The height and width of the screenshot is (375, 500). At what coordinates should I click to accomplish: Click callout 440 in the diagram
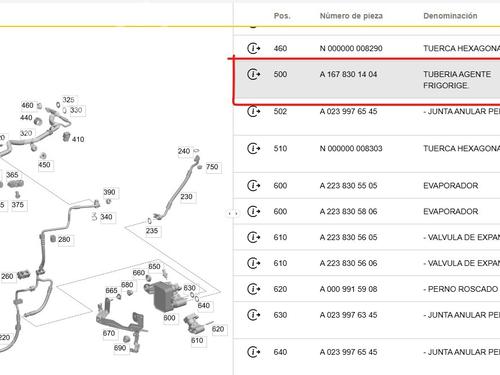pos(26,118)
